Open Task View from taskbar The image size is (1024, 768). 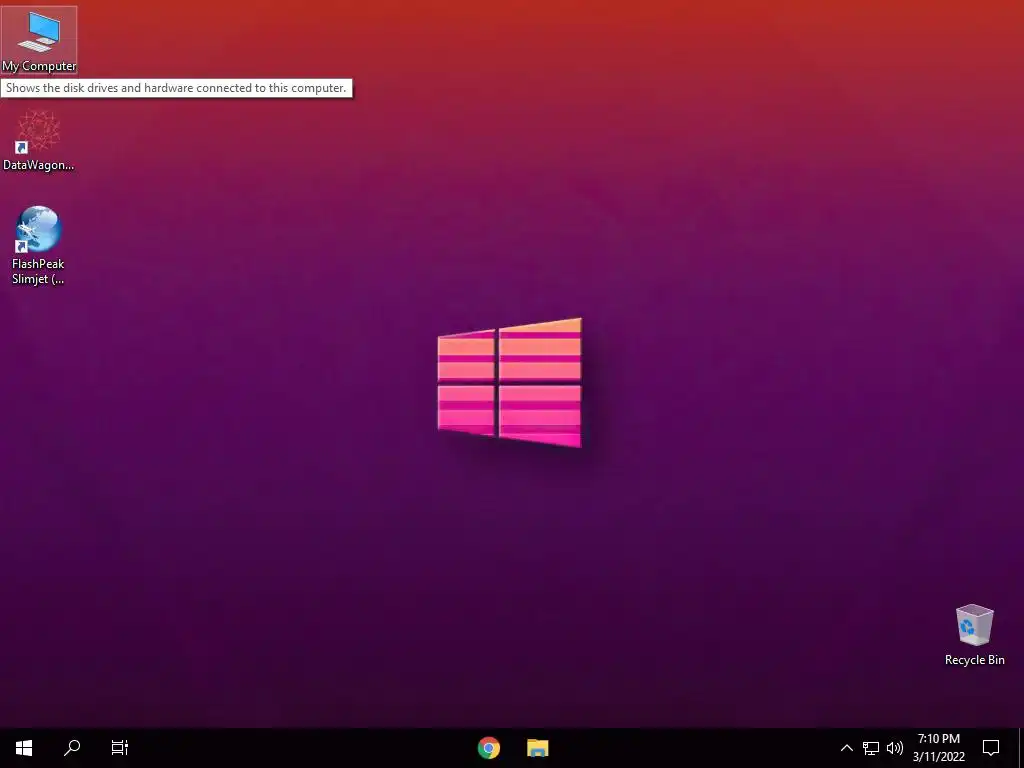120,748
